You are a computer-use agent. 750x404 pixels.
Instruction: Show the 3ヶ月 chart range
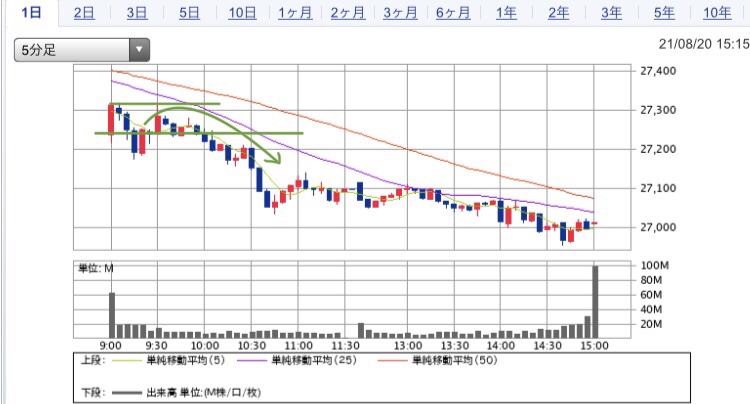click(x=400, y=13)
